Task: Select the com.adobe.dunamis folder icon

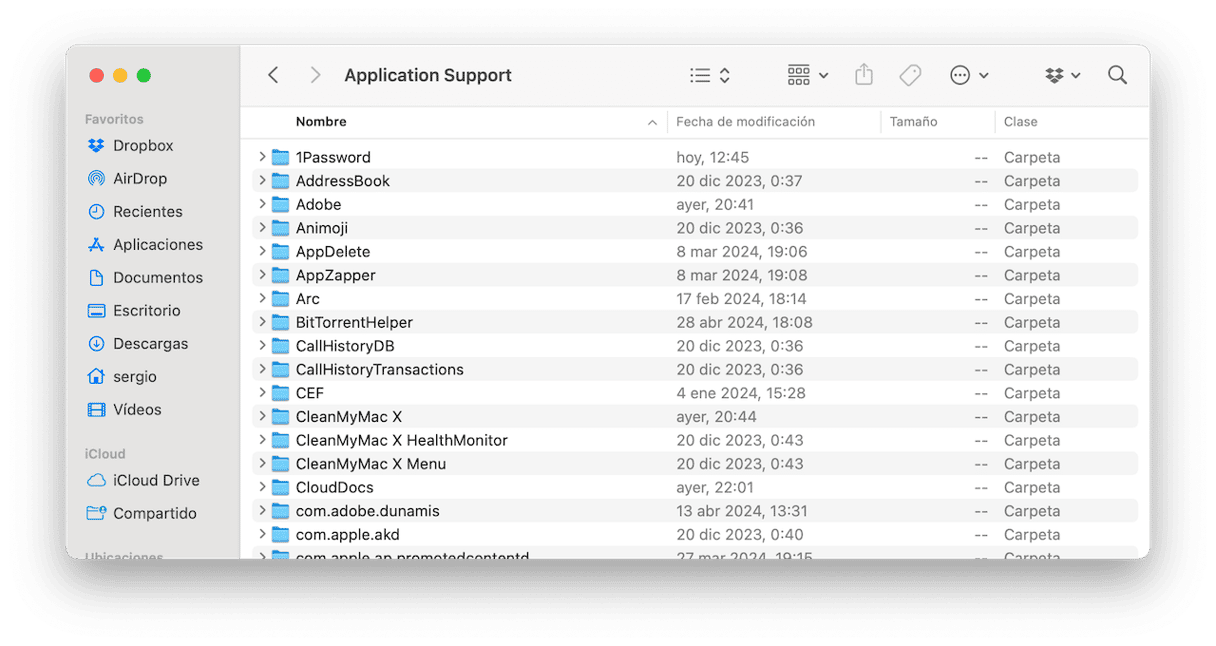Action: (281, 511)
